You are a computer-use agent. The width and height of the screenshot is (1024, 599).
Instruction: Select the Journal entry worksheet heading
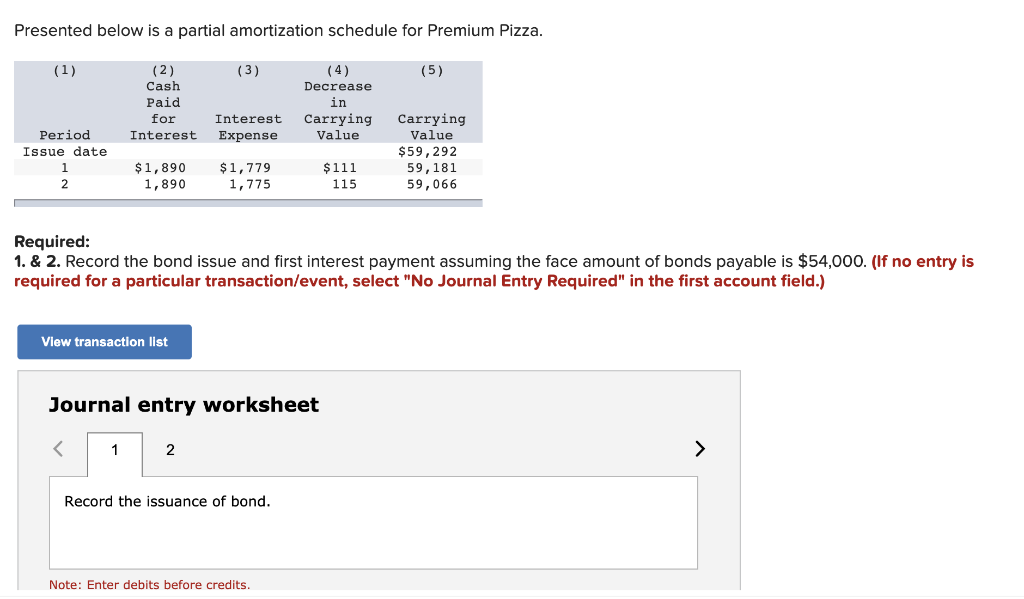pyautogui.click(x=183, y=404)
